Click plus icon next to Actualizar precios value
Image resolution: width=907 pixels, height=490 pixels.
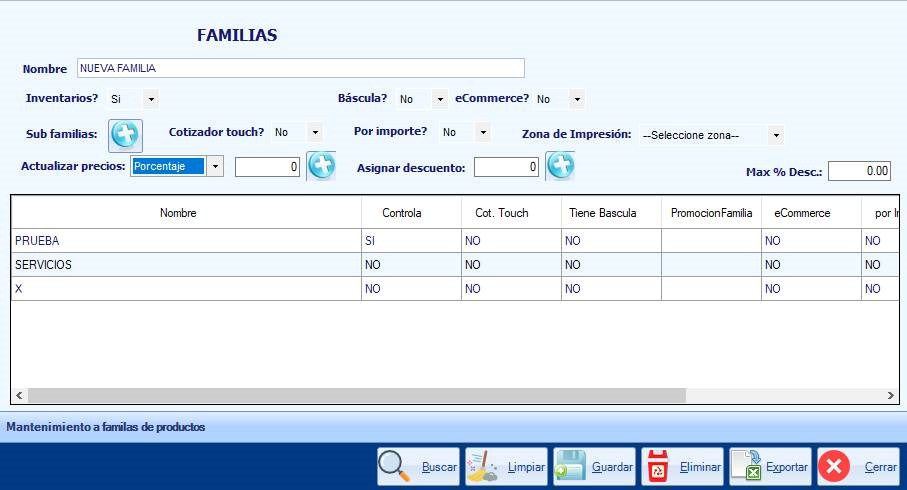pos(321,166)
